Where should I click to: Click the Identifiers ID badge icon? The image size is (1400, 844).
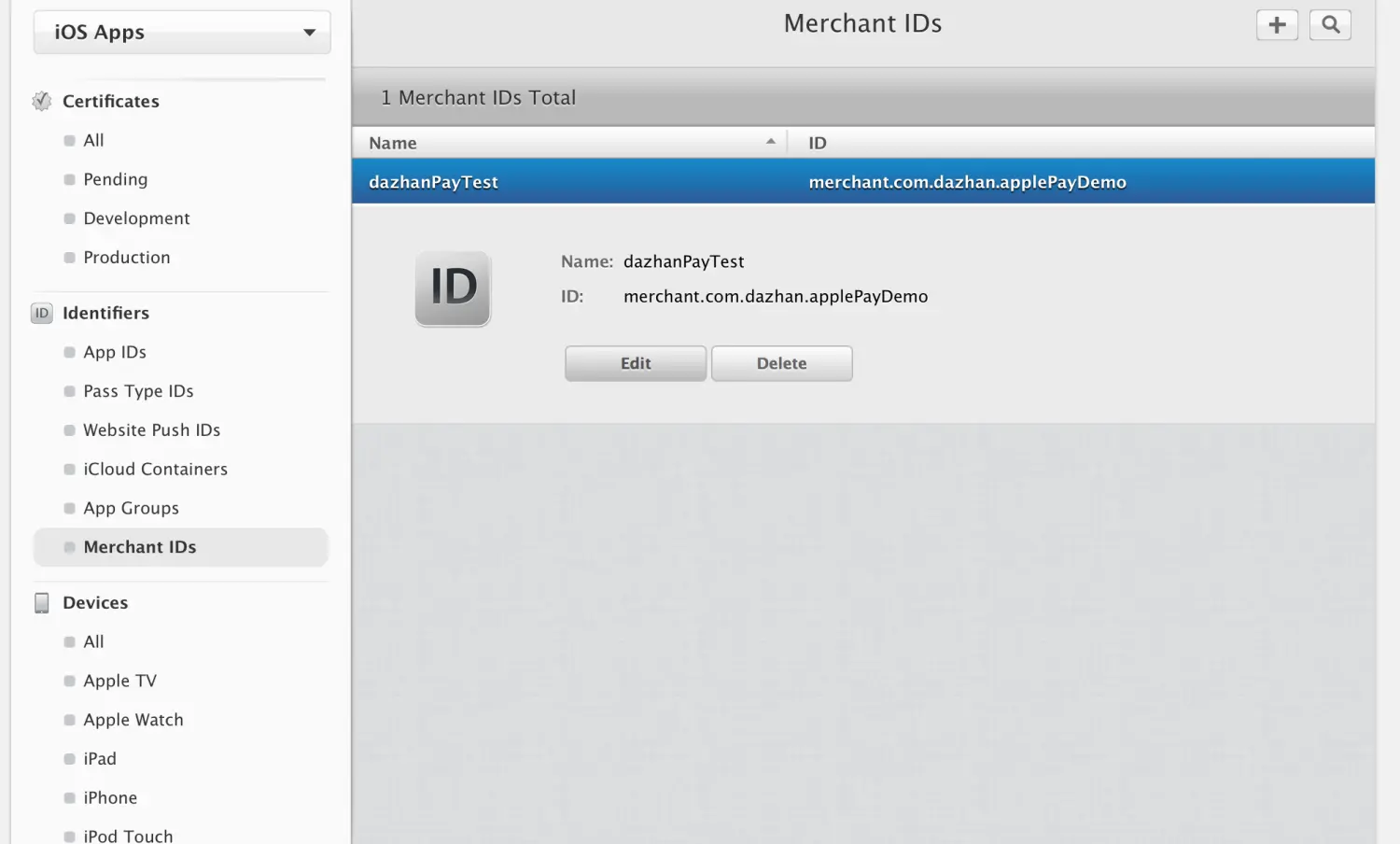click(x=42, y=314)
